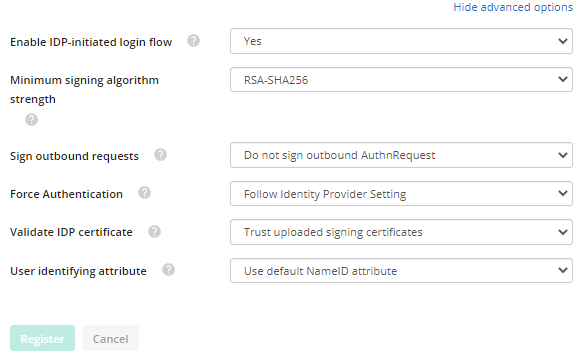The width and height of the screenshot is (585, 364).
Task: Click the Force Authentication label text
Action: pyautogui.click(x=66, y=194)
